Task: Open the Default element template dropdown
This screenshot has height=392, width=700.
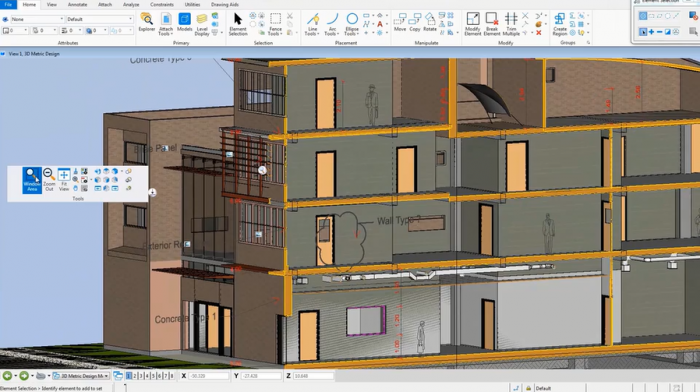Action: point(100,19)
